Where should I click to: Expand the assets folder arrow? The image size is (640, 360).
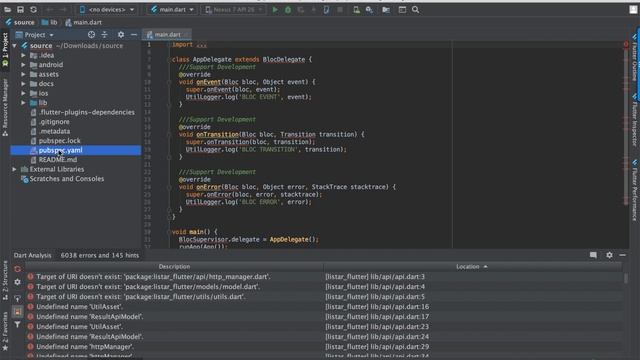23,74
